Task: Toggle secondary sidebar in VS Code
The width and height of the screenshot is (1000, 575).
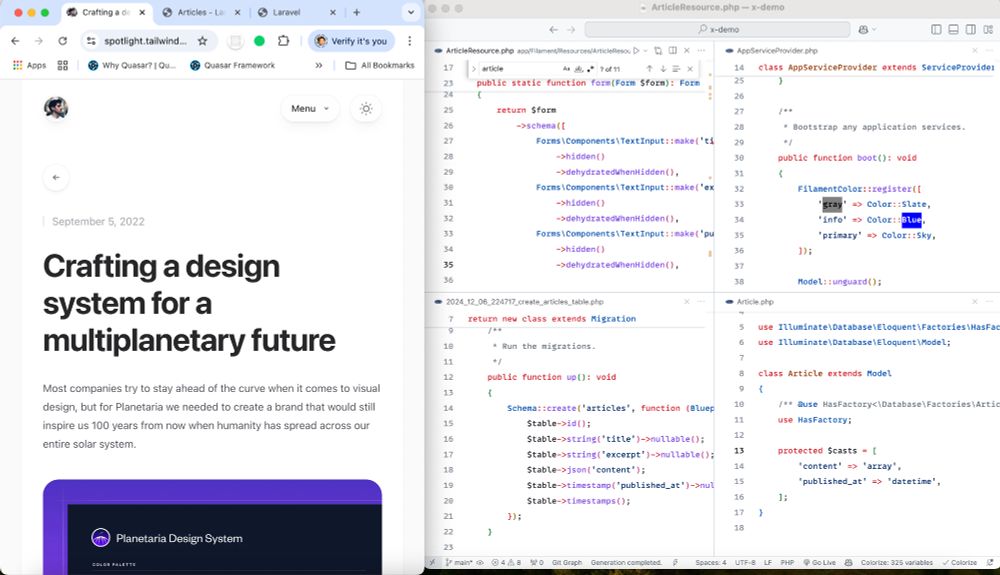Action: point(971,29)
